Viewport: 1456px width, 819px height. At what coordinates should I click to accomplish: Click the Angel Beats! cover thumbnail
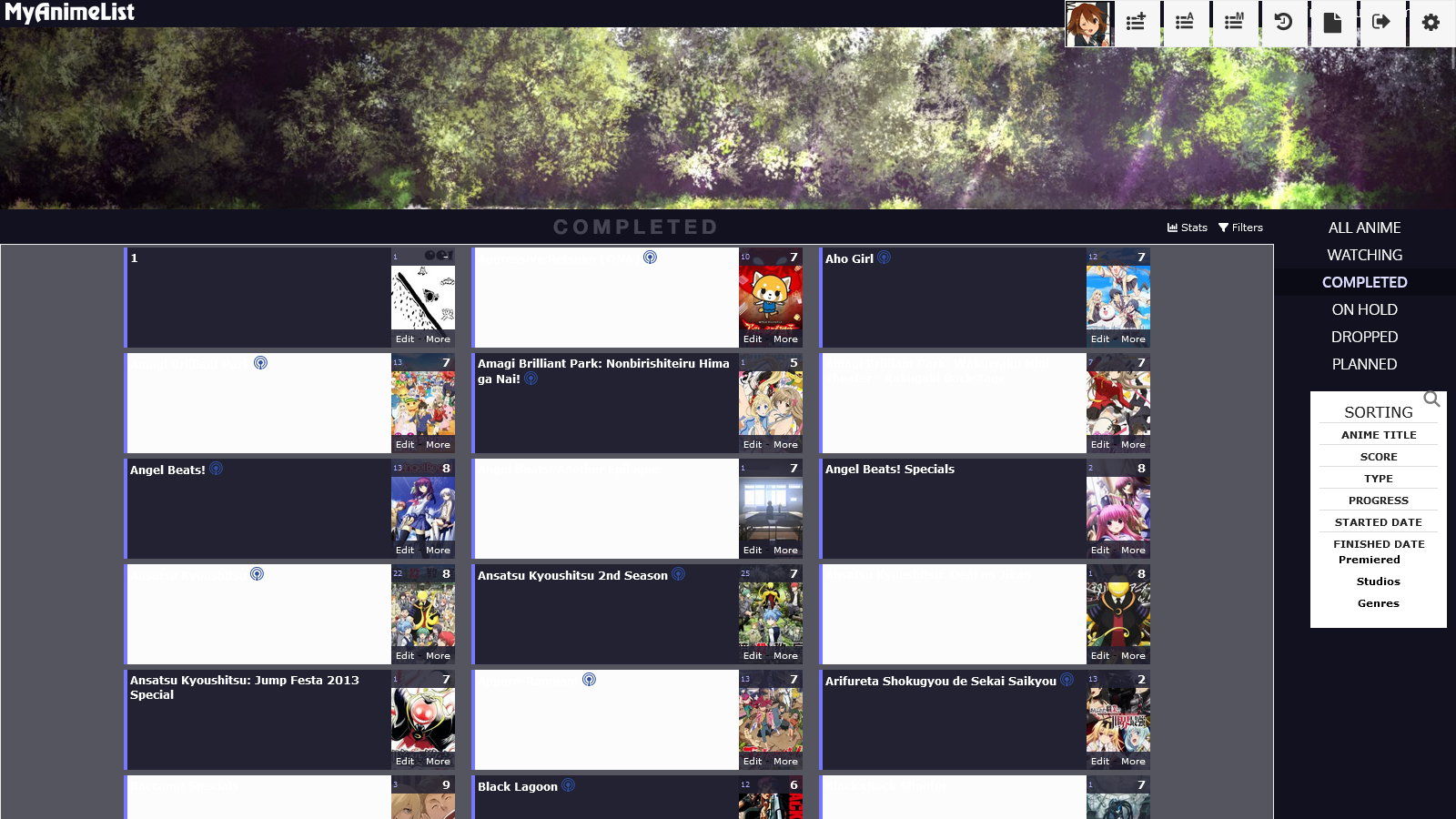point(423,509)
